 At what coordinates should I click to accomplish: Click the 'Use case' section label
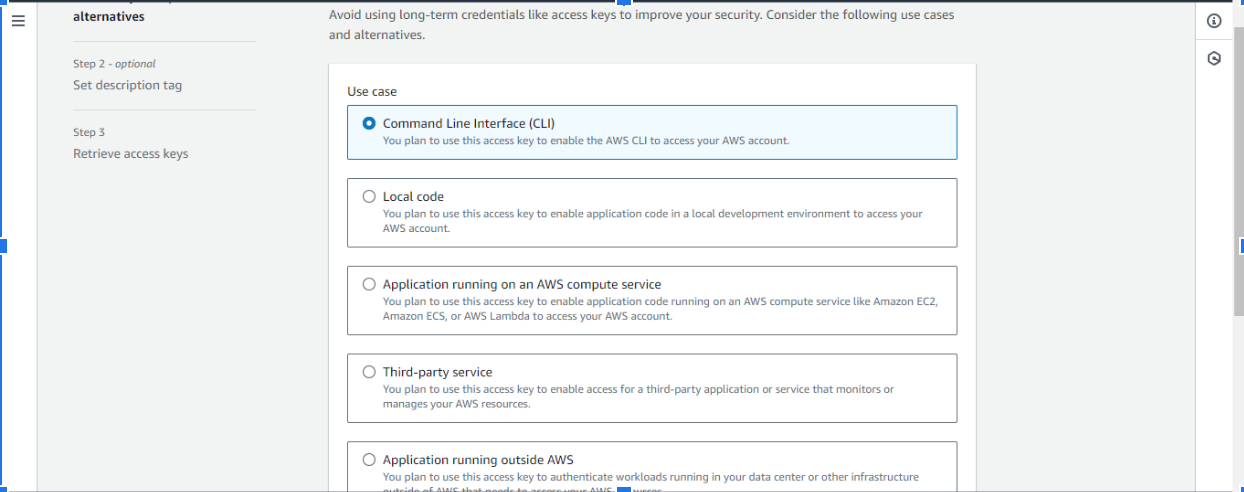pyautogui.click(x=372, y=91)
